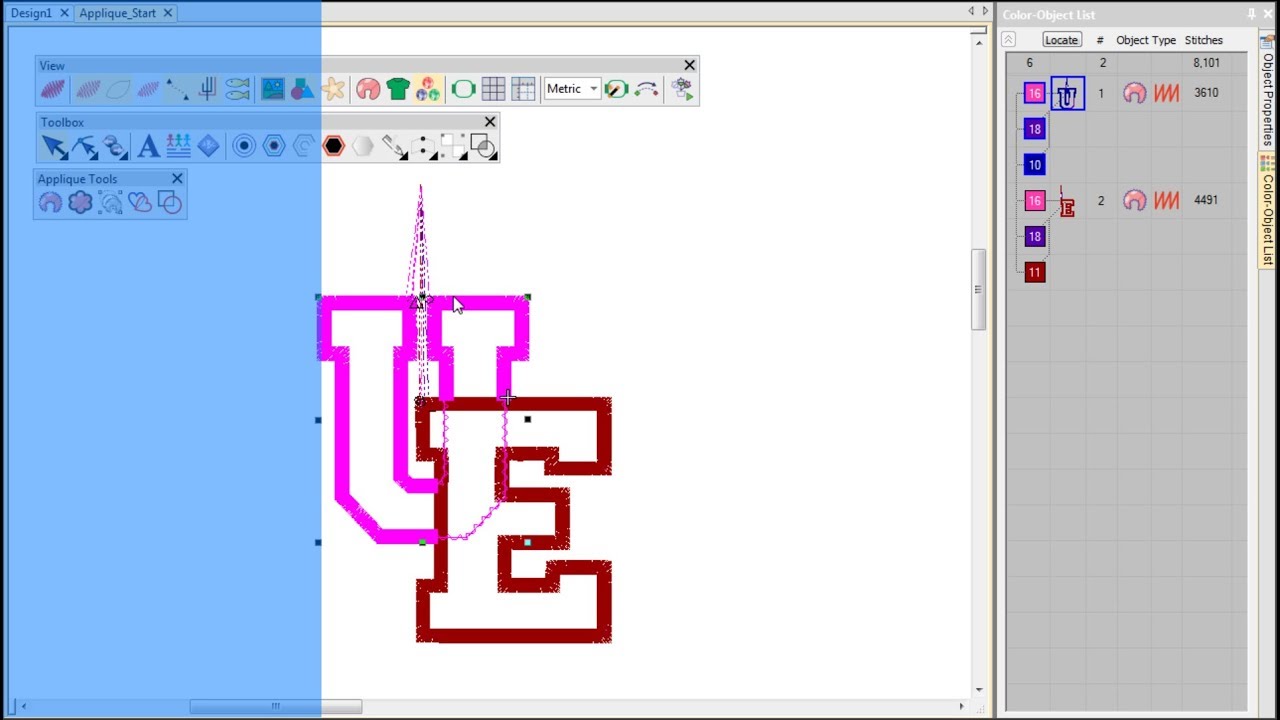
Task: Click the concentric hexagon tool in Toolbox
Action: point(274,147)
